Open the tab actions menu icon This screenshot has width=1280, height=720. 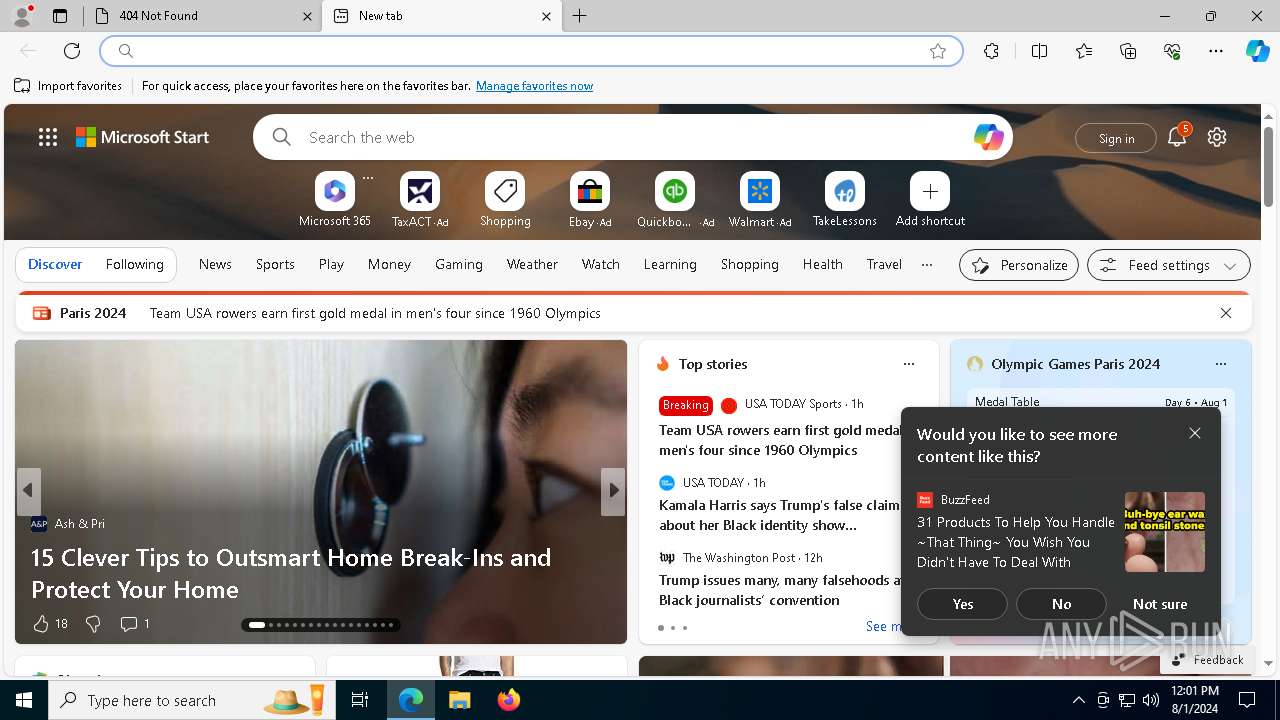[x=60, y=16]
